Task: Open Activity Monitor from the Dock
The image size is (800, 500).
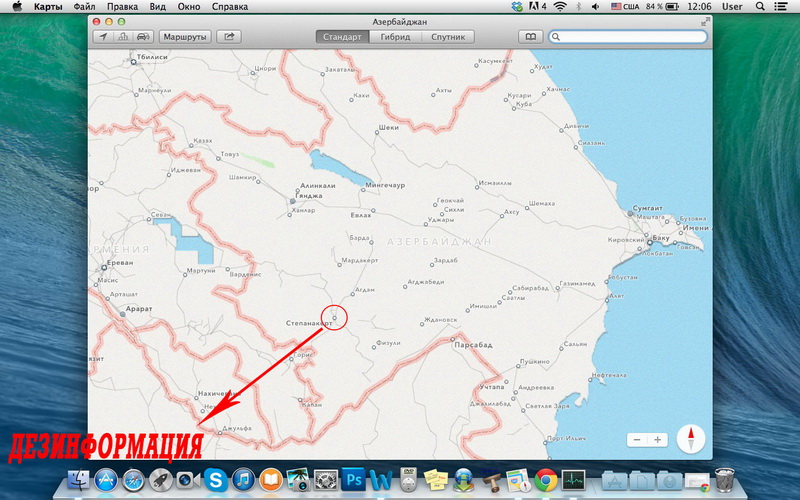Action: click(573, 480)
